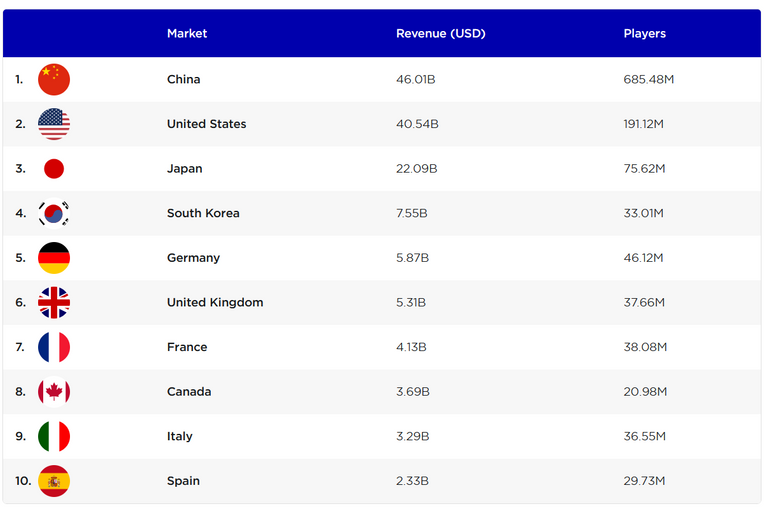Image resolution: width=768 pixels, height=516 pixels.
Task: Click Germany's 46.12M players value
Action: [643, 258]
